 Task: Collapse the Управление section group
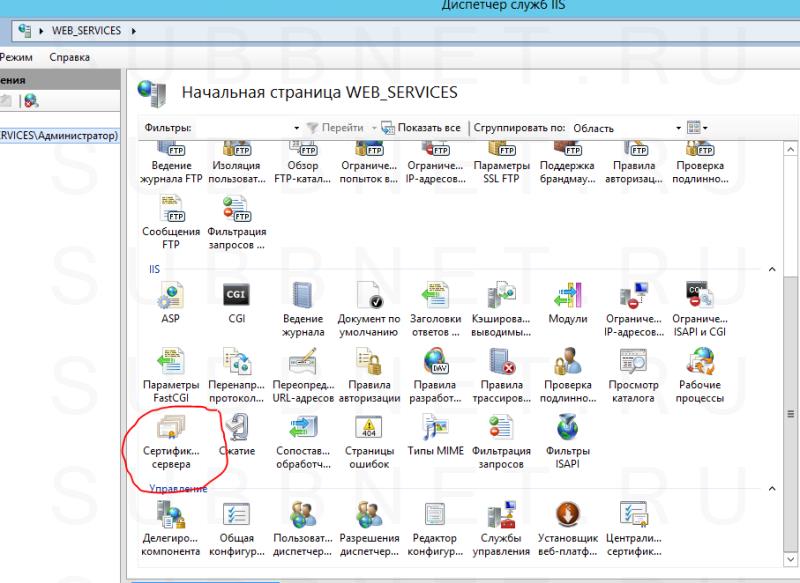[770, 489]
